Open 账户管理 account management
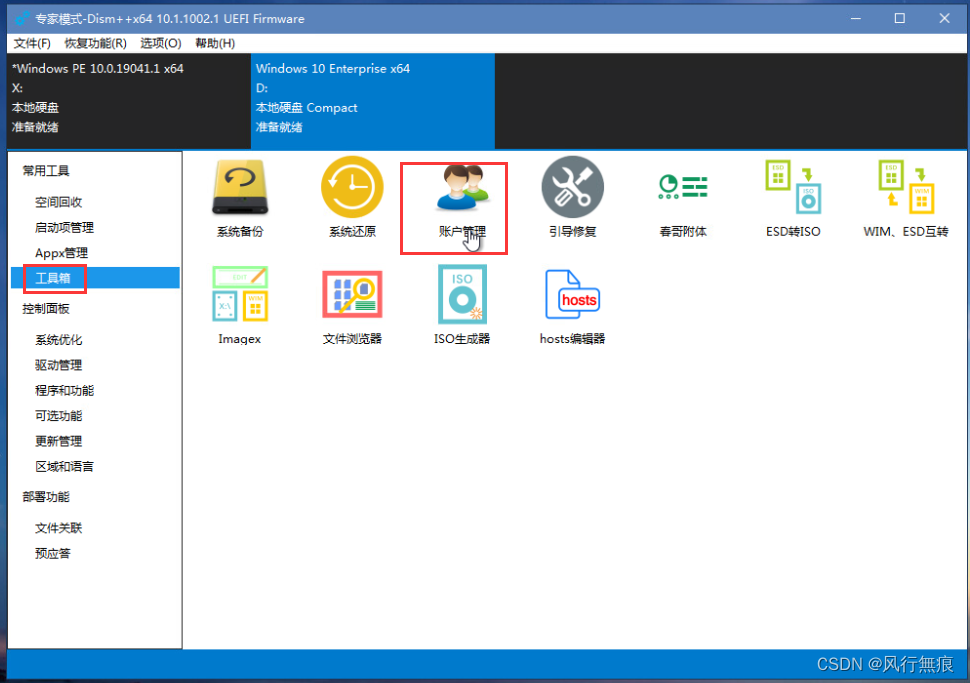970x683 pixels. click(x=462, y=202)
